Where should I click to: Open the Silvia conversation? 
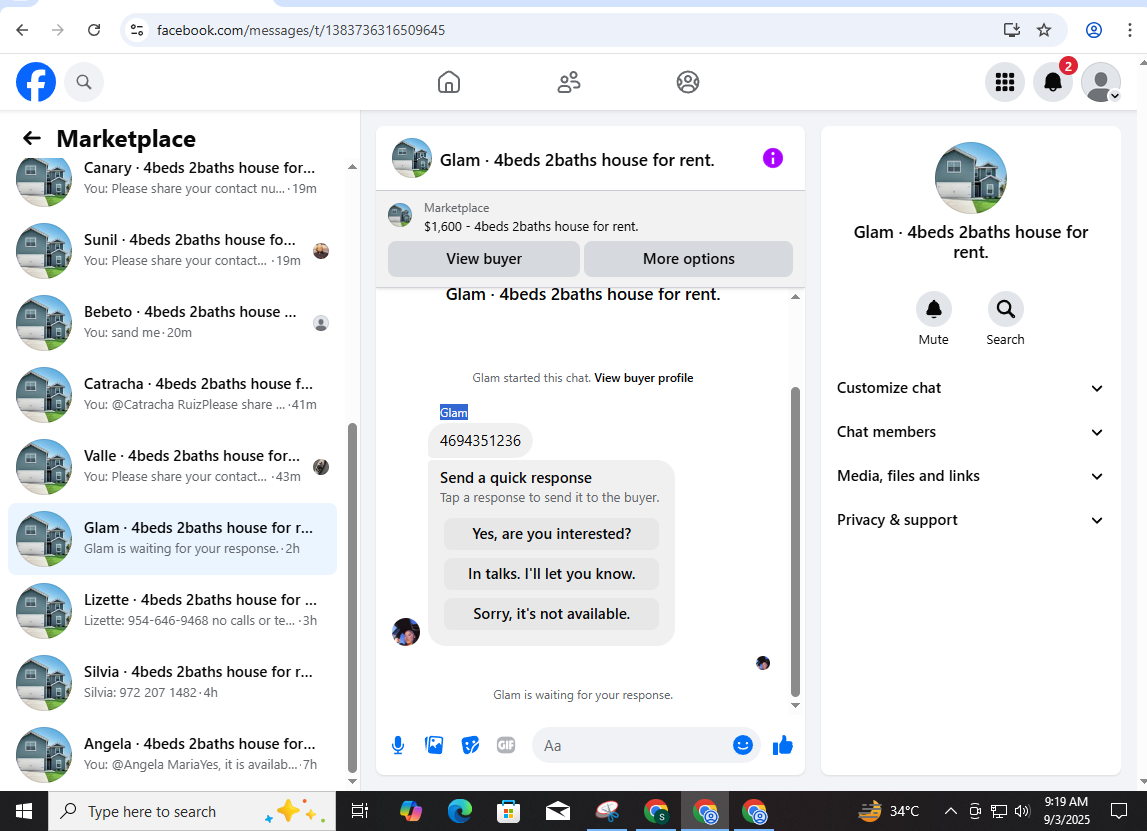(x=173, y=682)
